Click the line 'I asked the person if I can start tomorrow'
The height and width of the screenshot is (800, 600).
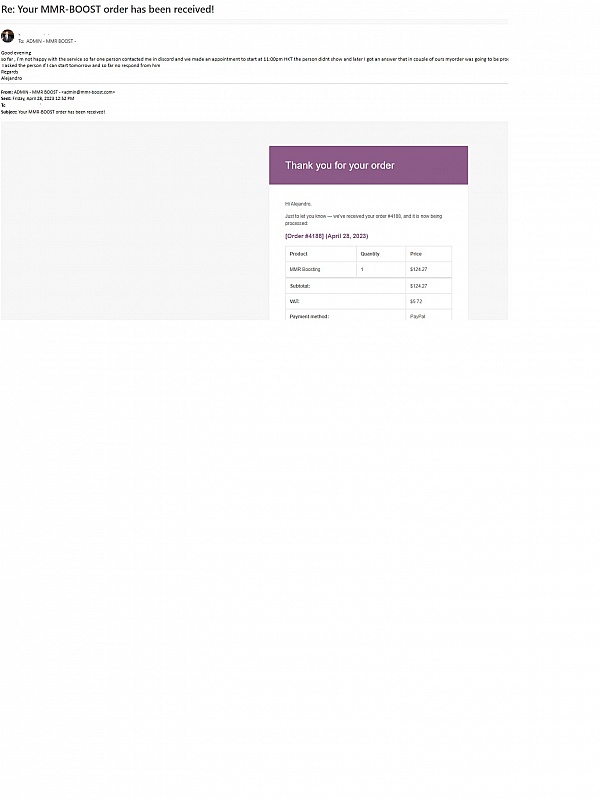pyautogui.click(x=81, y=65)
